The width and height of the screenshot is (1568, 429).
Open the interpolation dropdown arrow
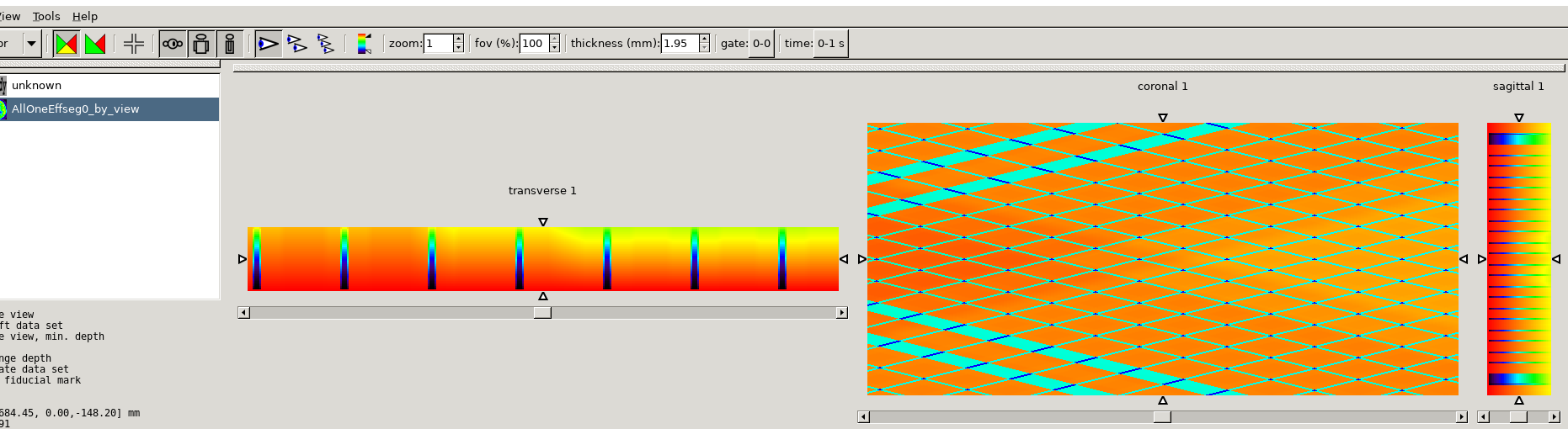point(31,44)
